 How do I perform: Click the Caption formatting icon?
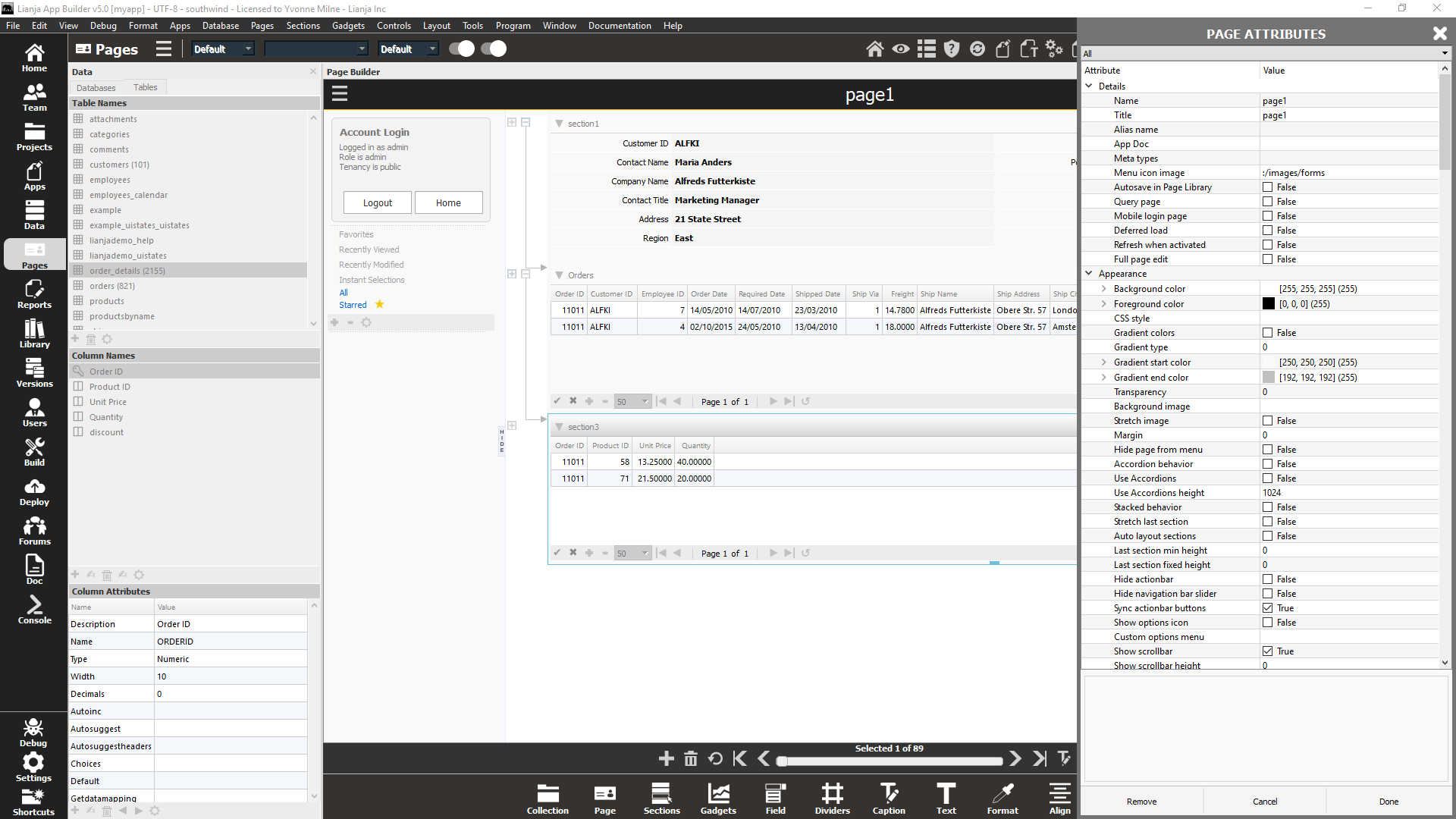click(x=888, y=799)
